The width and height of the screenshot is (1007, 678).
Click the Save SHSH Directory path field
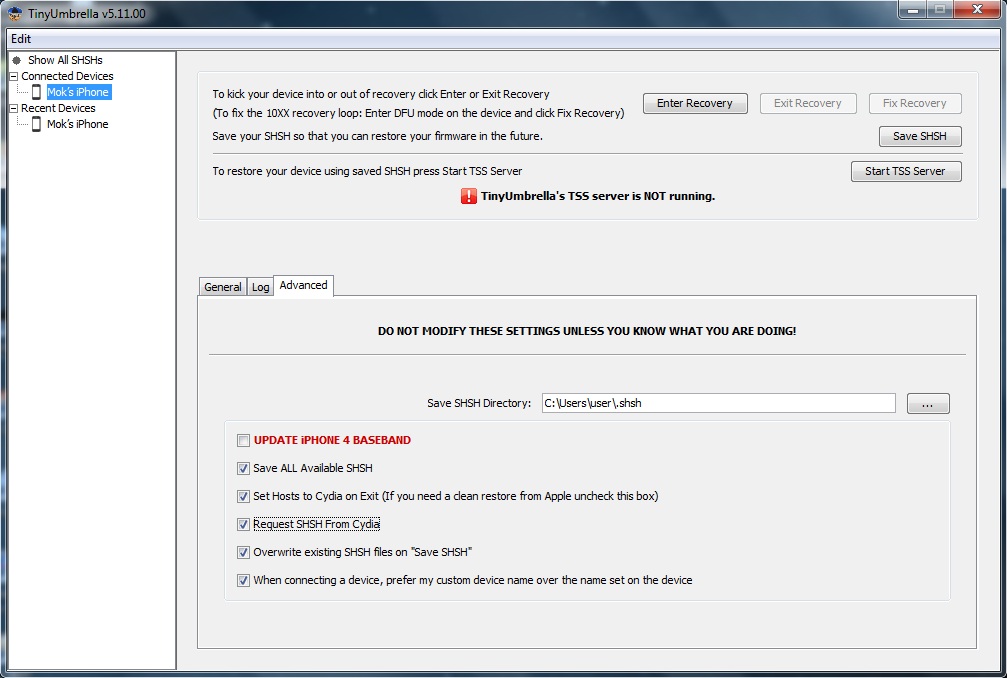click(x=718, y=403)
